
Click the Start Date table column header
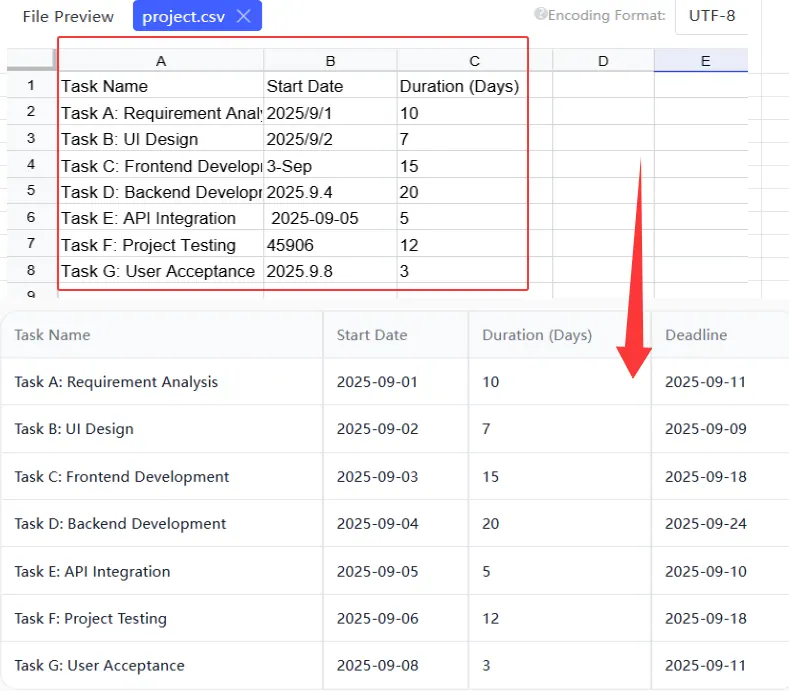coord(371,335)
